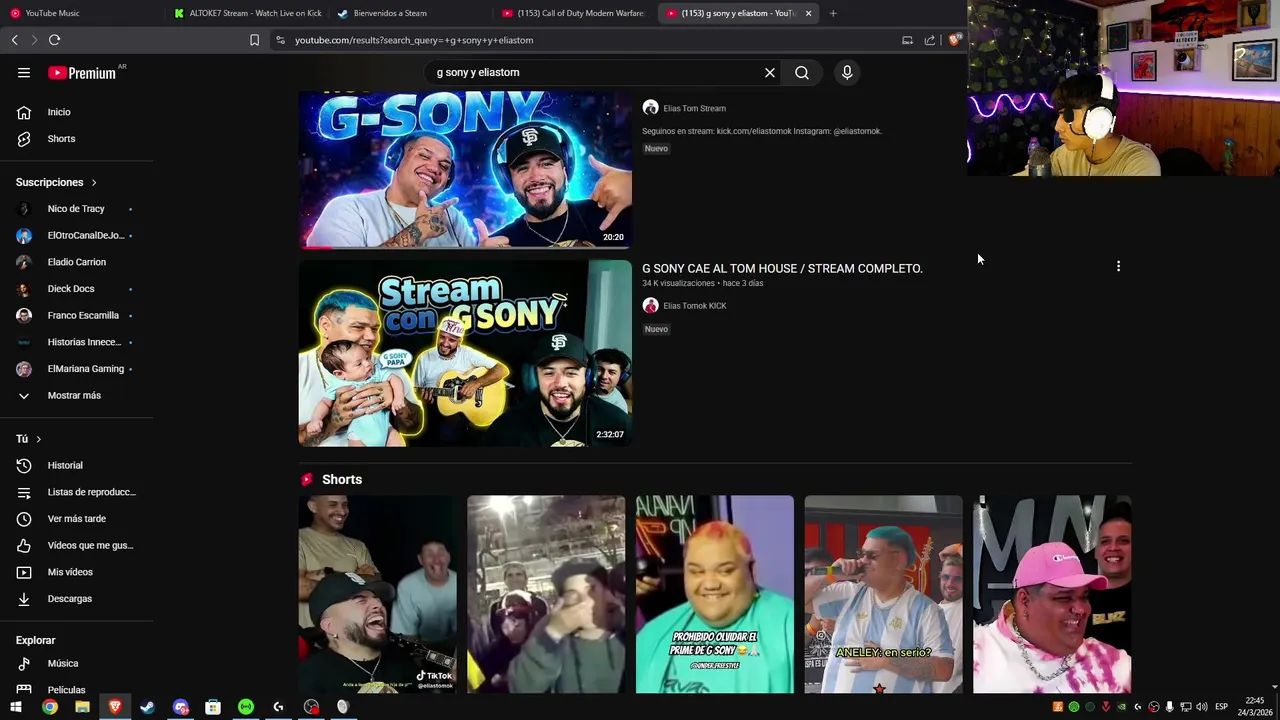Open ANELEY: en serio? short

[884, 594]
